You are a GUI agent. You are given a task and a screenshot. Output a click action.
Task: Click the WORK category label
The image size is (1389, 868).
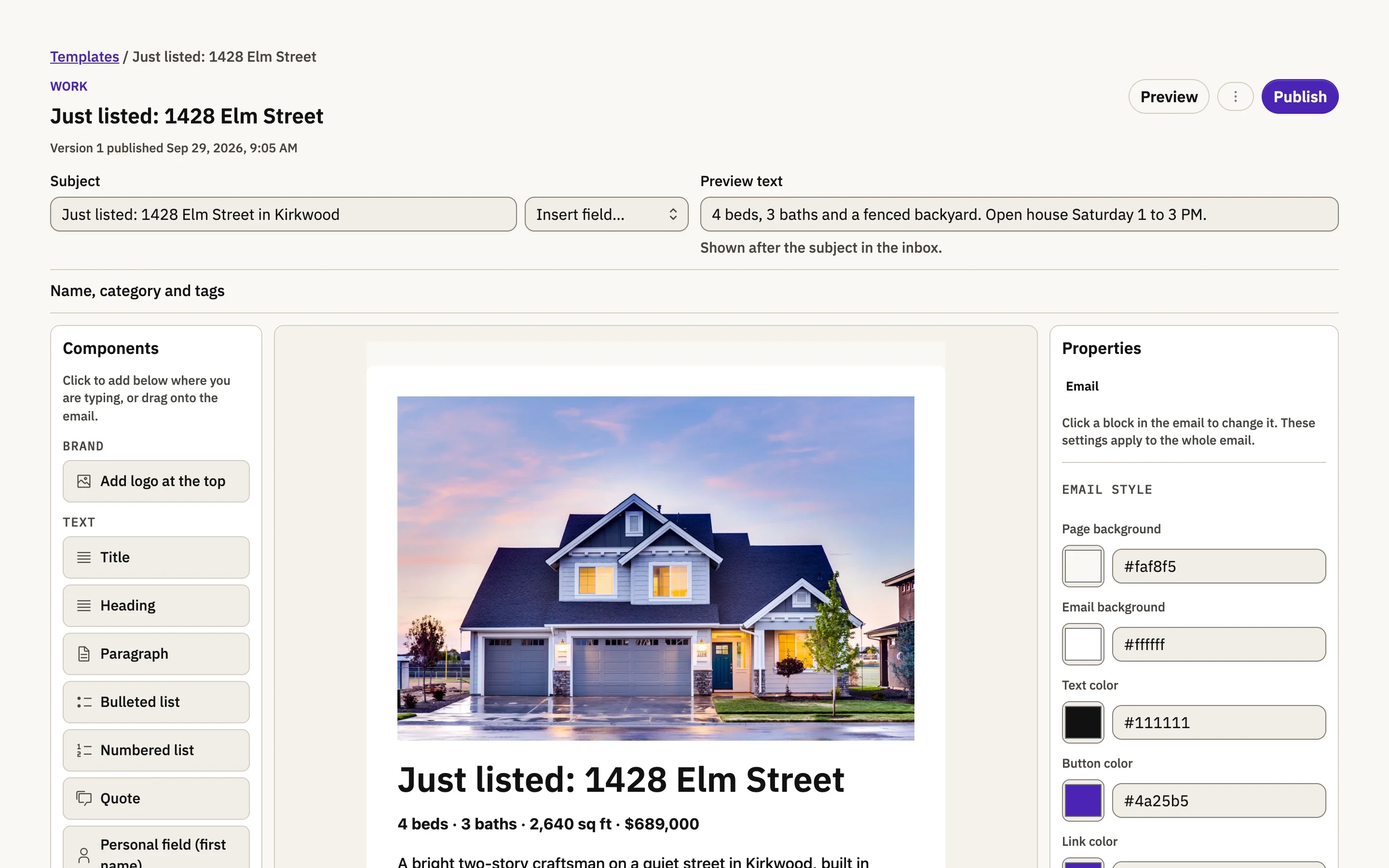point(69,86)
